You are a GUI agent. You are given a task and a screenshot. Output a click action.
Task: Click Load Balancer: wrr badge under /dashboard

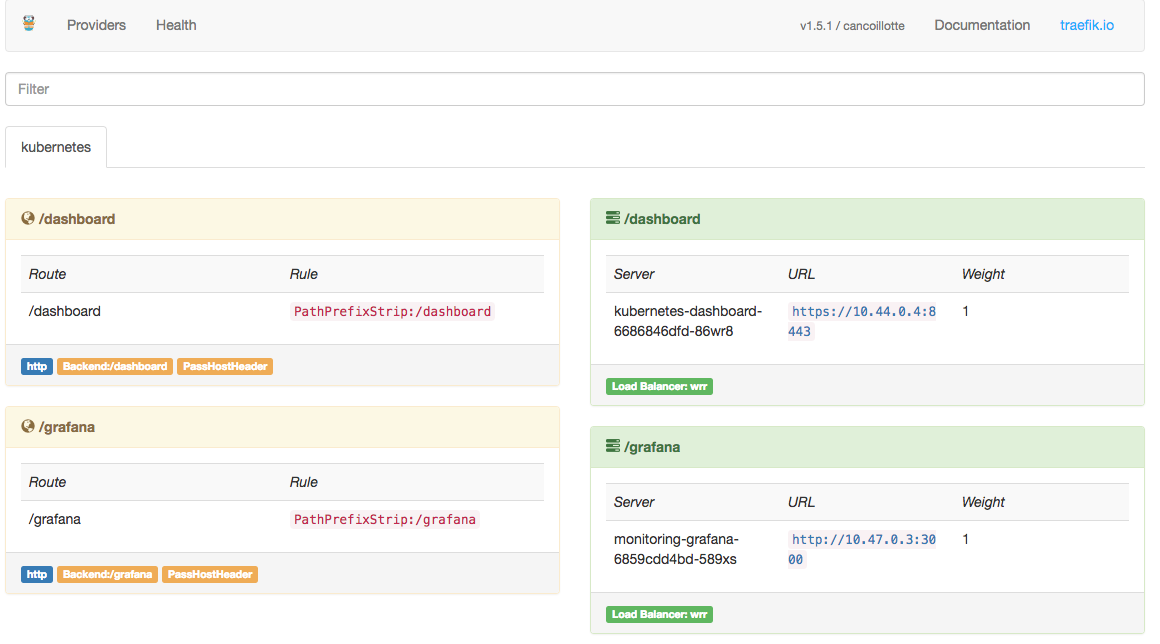pos(659,386)
